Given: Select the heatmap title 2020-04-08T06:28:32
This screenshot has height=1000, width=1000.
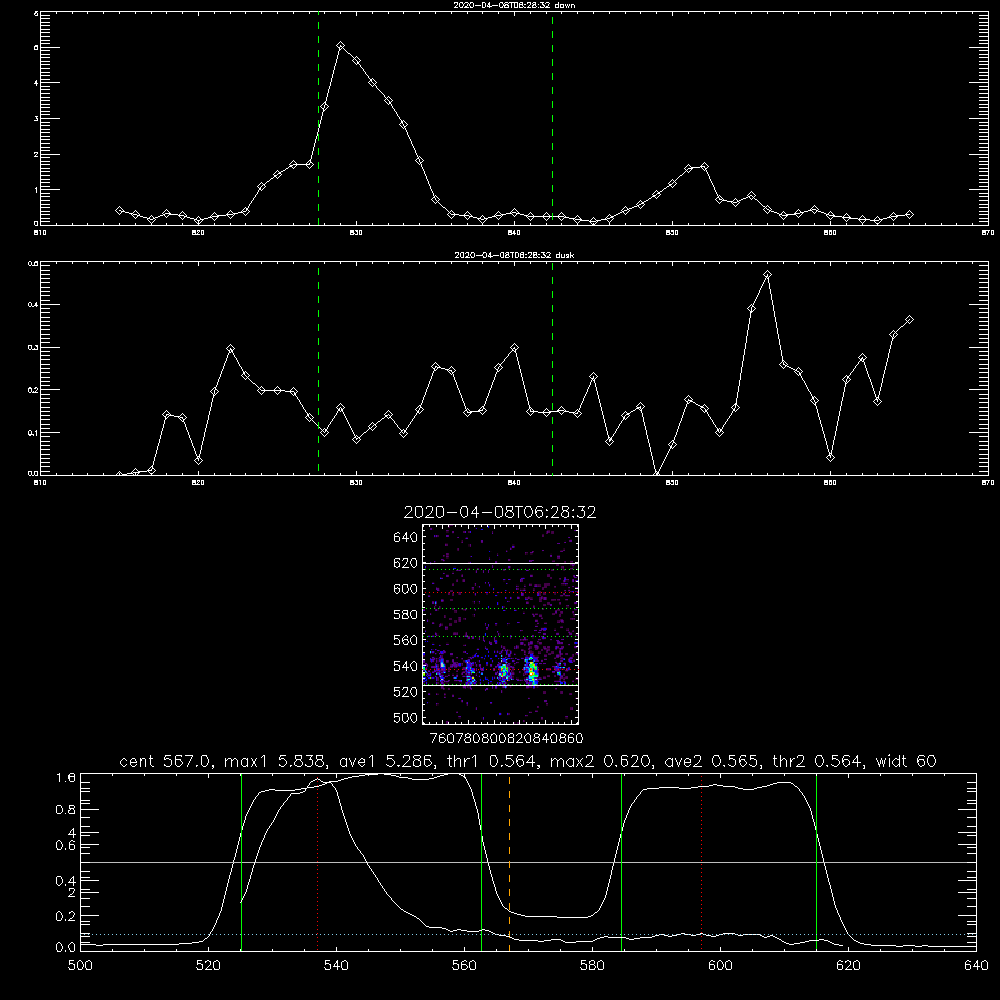Looking at the screenshot, I should point(500,512).
